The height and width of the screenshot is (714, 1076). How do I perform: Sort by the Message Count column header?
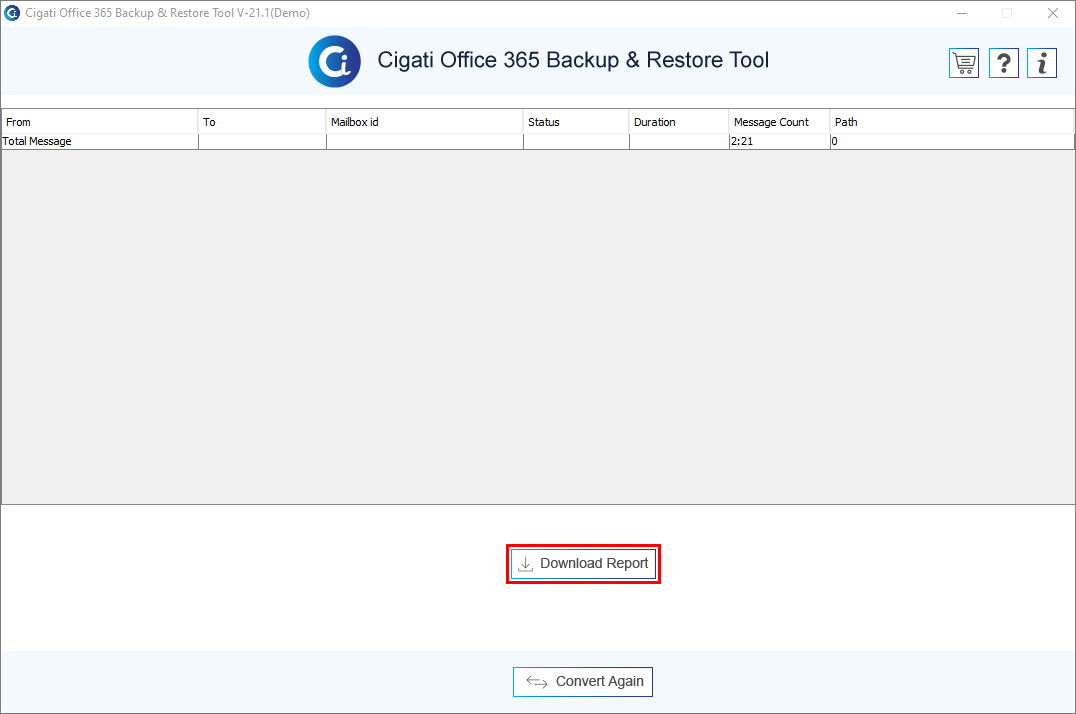coord(780,122)
